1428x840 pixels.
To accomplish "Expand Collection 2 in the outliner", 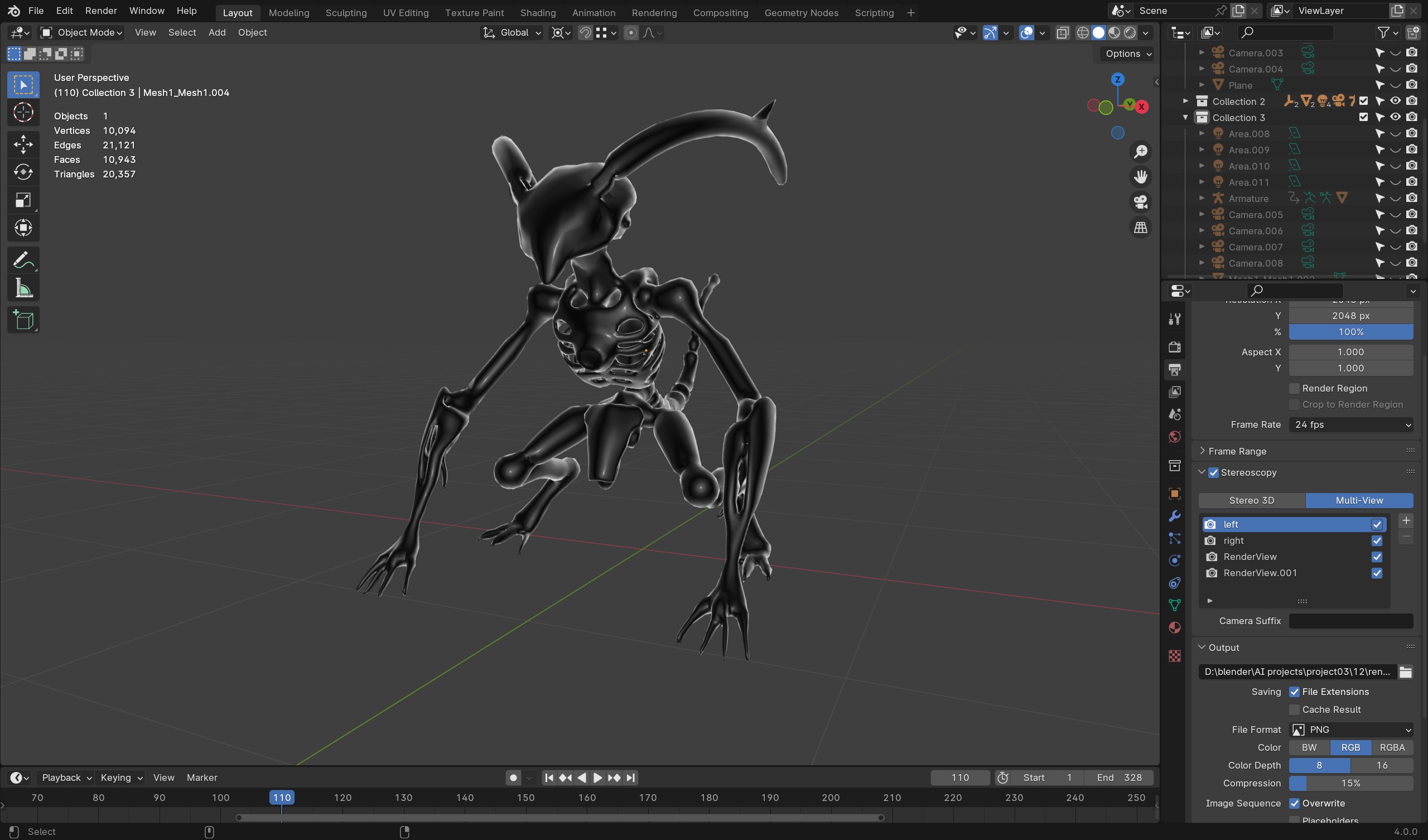I will coord(1185,102).
